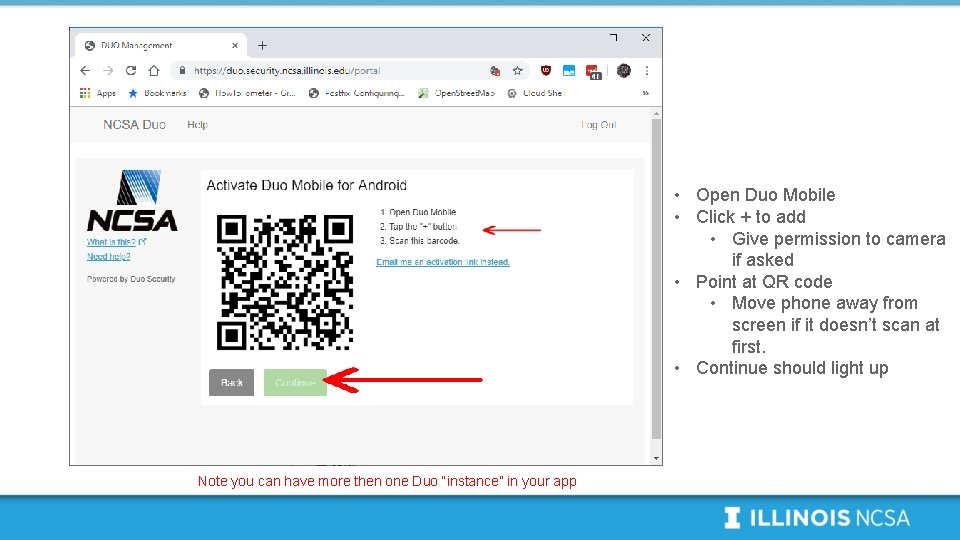Click the vertical scrollbar thumb
Viewport: 960px width, 540px height.
(x=656, y=279)
